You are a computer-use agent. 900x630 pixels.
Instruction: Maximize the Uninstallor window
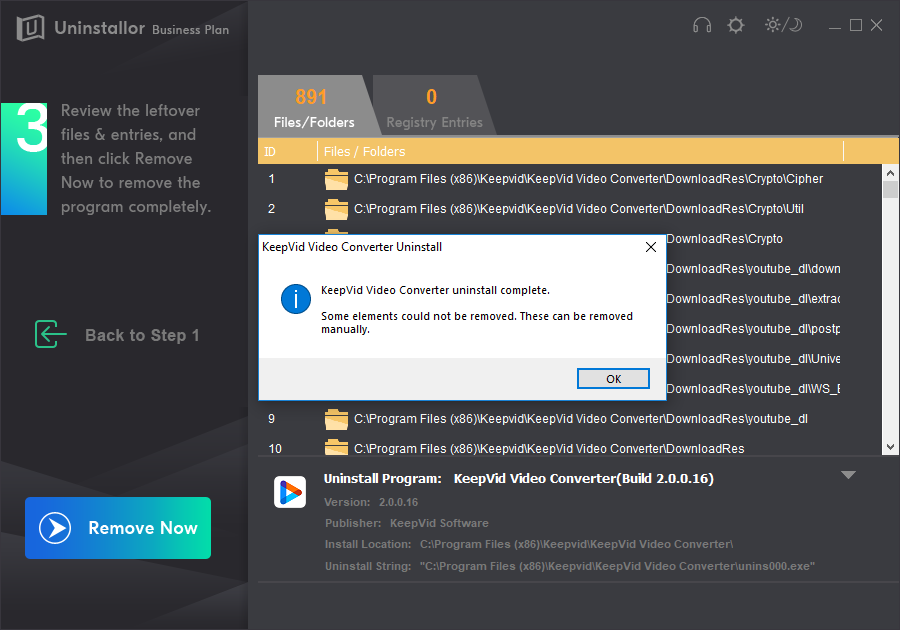point(856,25)
